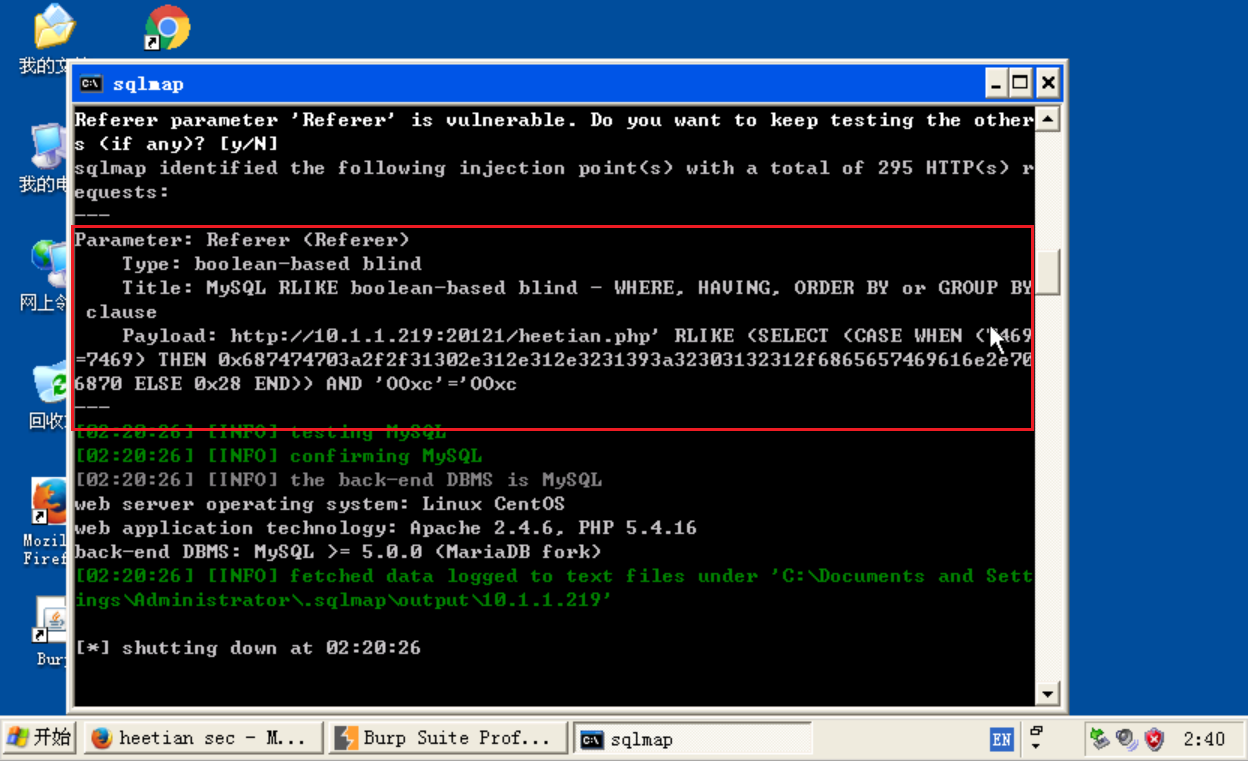Click '[*] shutting down at 02:20:26' line
The height and width of the screenshot is (761, 1248).
click(248, 648)
